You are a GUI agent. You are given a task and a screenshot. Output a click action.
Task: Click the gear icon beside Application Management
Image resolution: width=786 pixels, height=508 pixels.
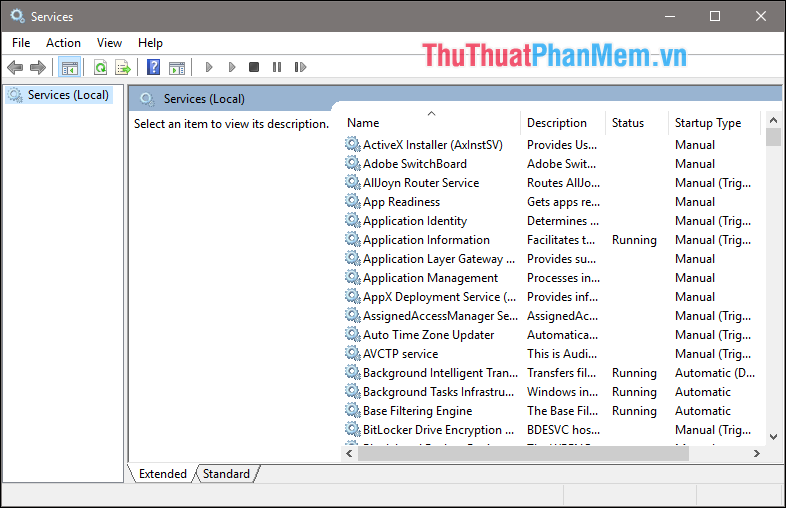click(x=353, y=278)
